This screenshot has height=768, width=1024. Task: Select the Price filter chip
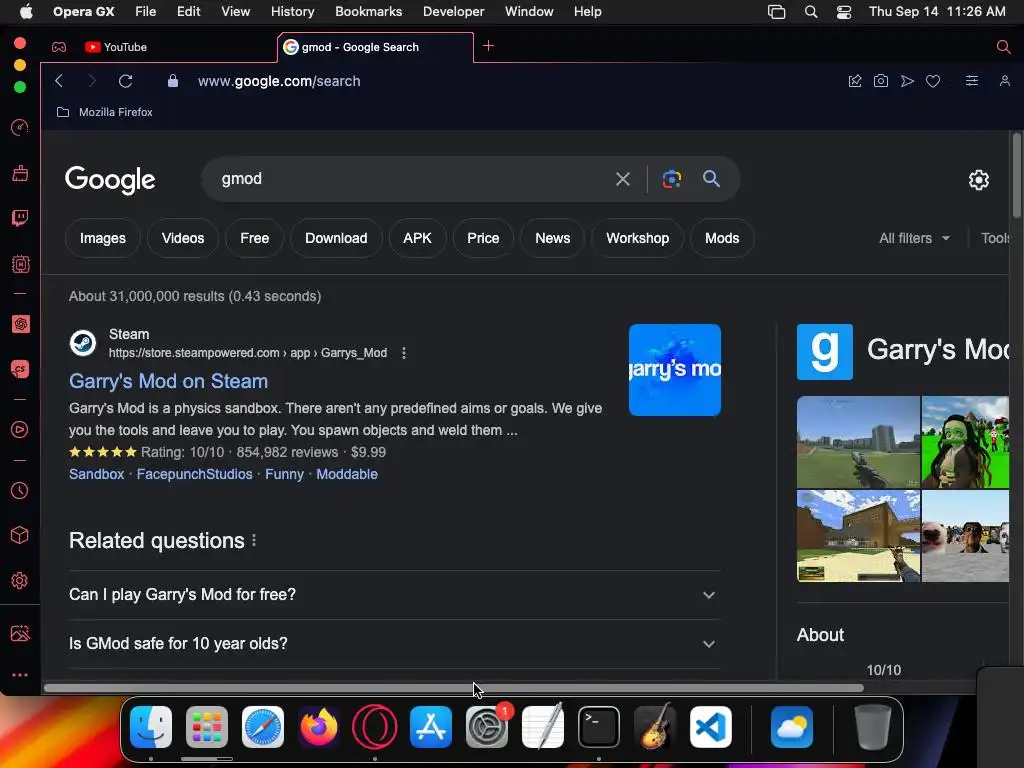tap(483, 238)
